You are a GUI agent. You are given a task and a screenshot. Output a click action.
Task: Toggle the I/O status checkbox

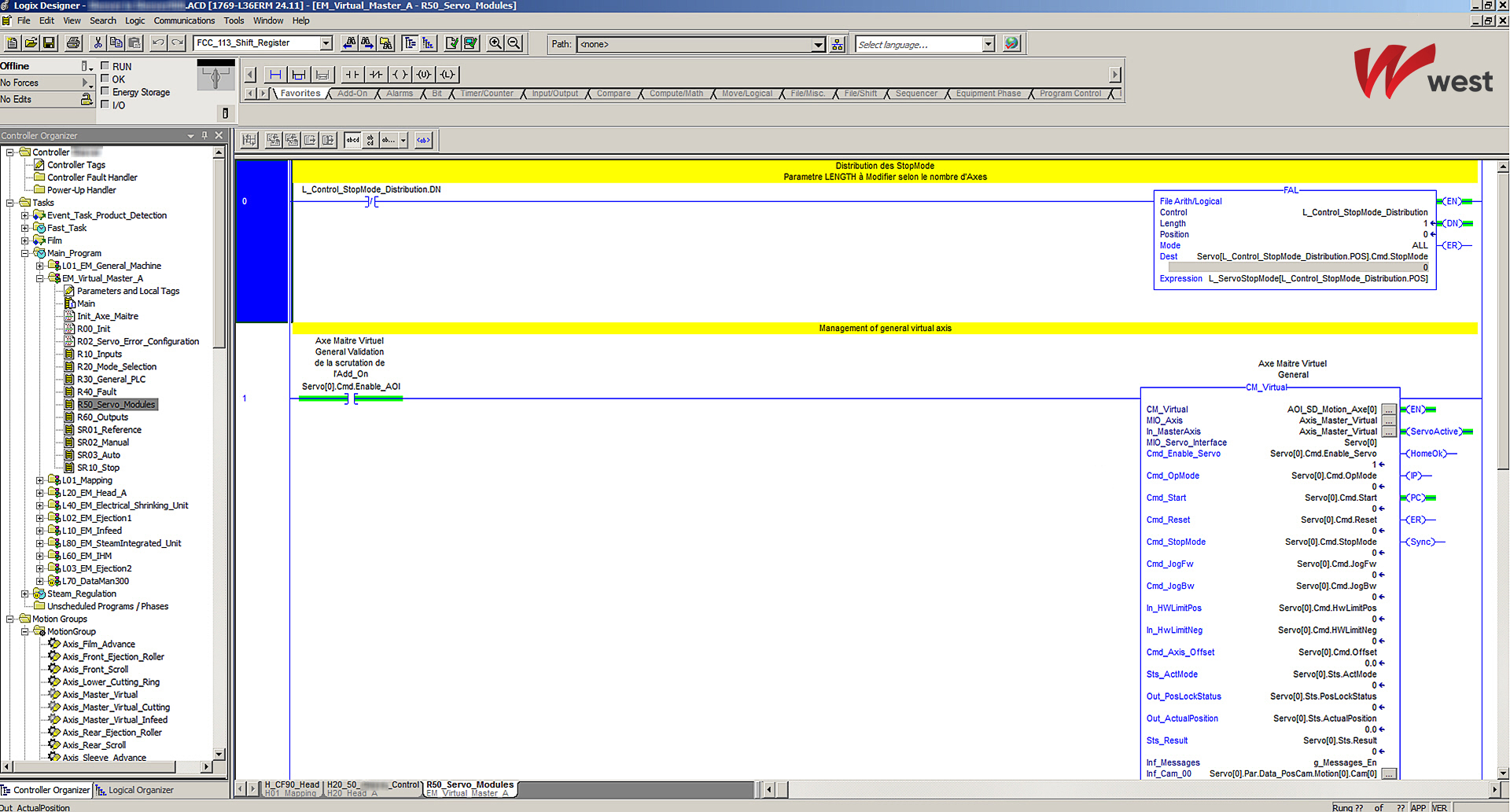[x=105, y=105]
